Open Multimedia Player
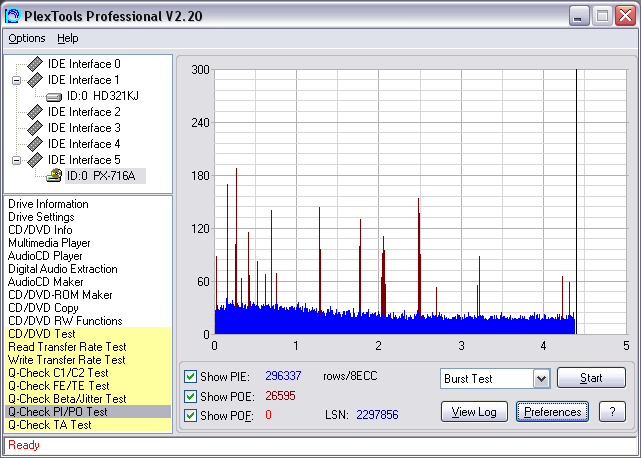 click(x=49, y=243)
